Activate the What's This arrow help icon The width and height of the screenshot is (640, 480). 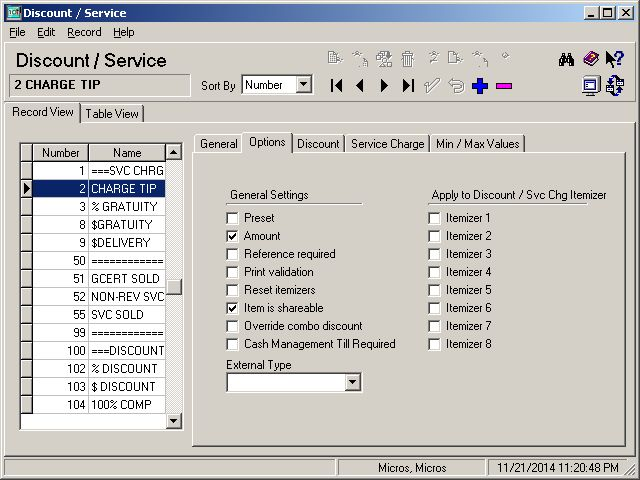point(614,59)
